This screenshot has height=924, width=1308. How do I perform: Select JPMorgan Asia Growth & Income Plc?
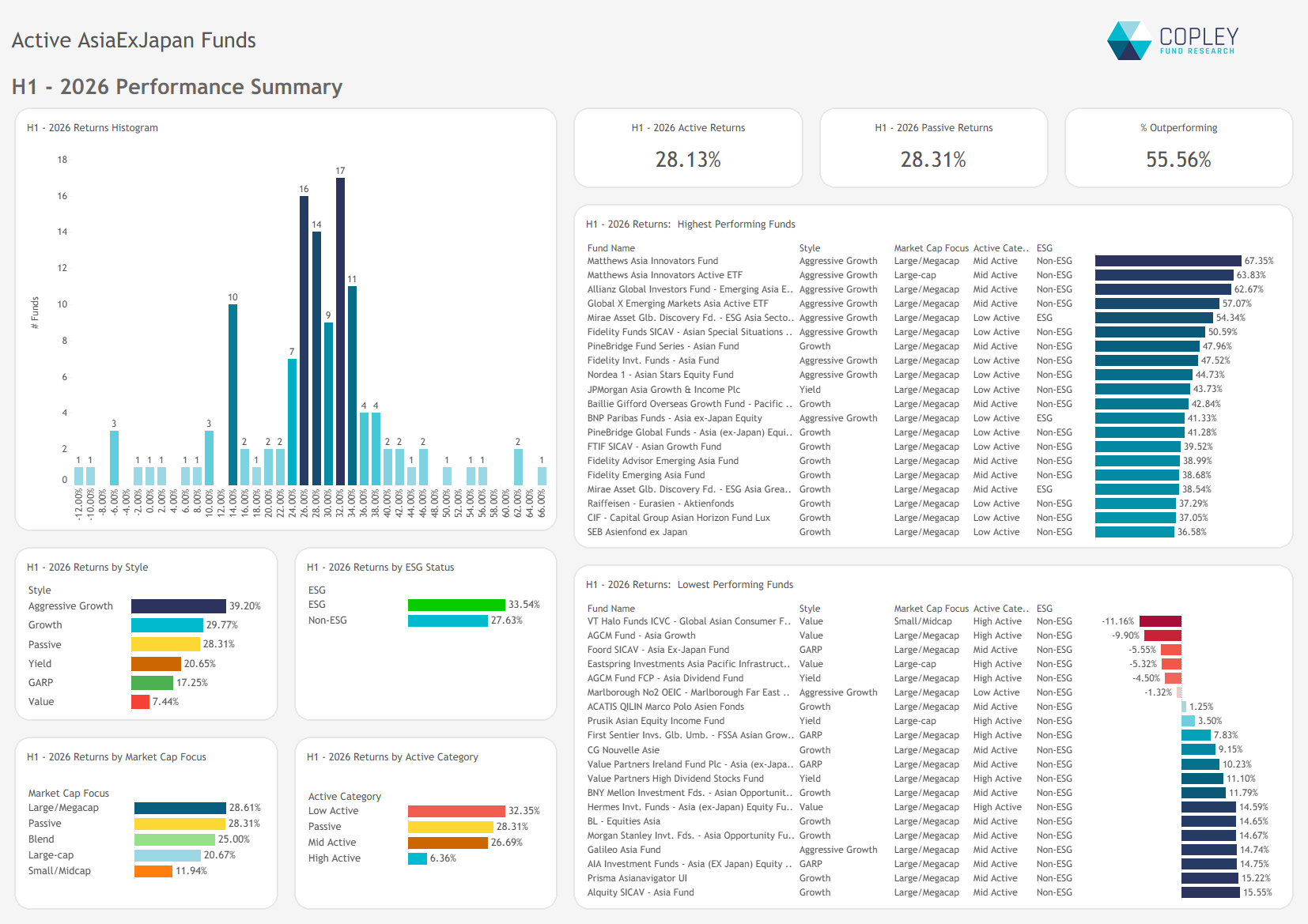(x=663, y=390)
